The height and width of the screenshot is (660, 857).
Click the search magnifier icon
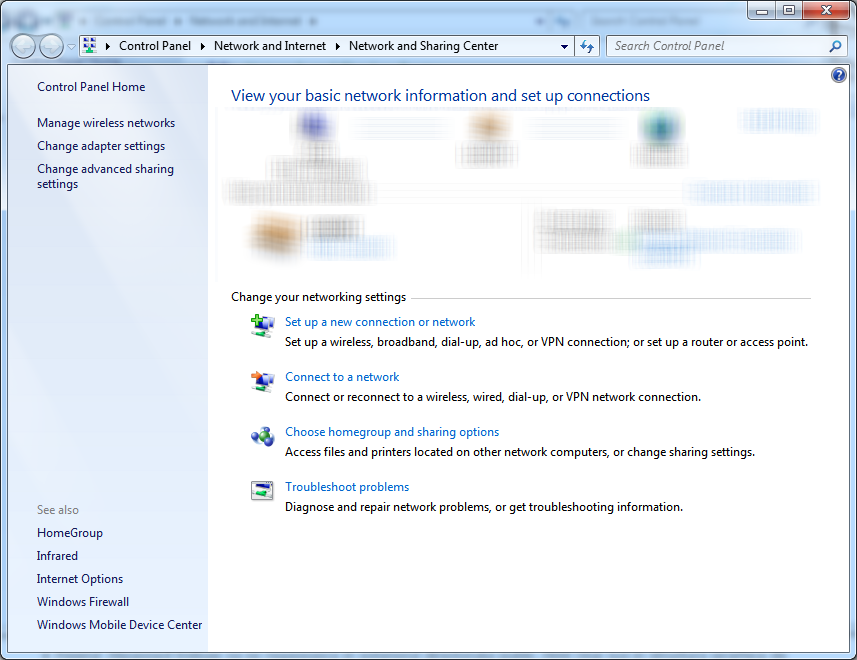pyautogui.click(x=835, y=46)
